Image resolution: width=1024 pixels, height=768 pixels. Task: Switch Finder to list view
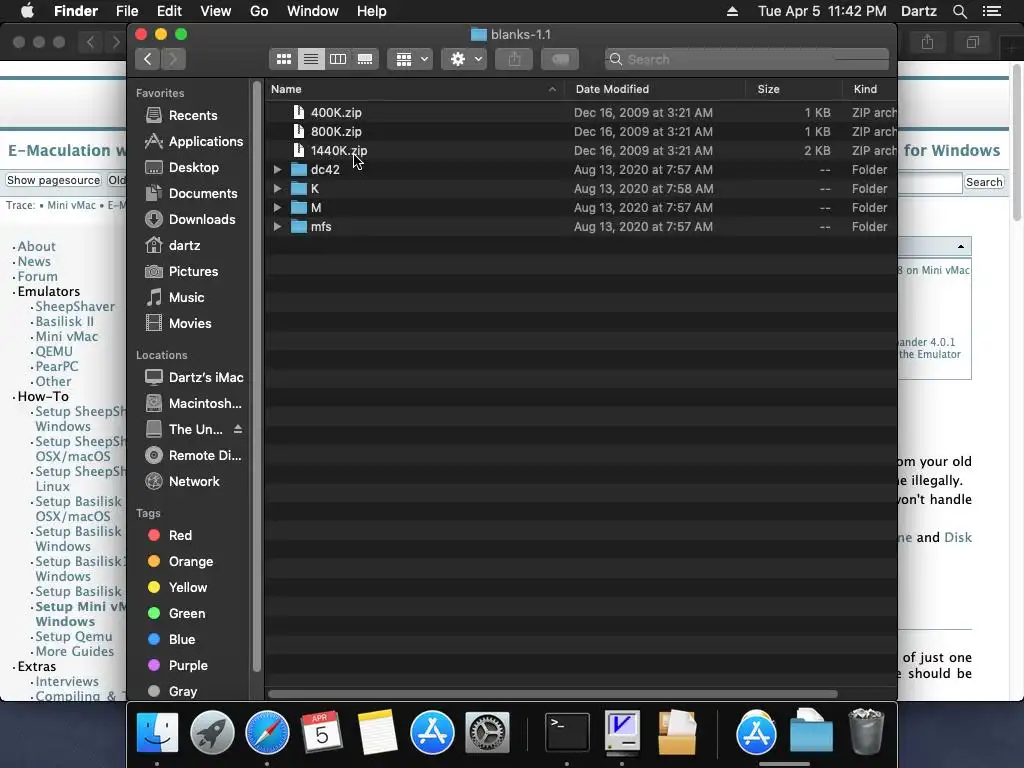coord(311,59)
